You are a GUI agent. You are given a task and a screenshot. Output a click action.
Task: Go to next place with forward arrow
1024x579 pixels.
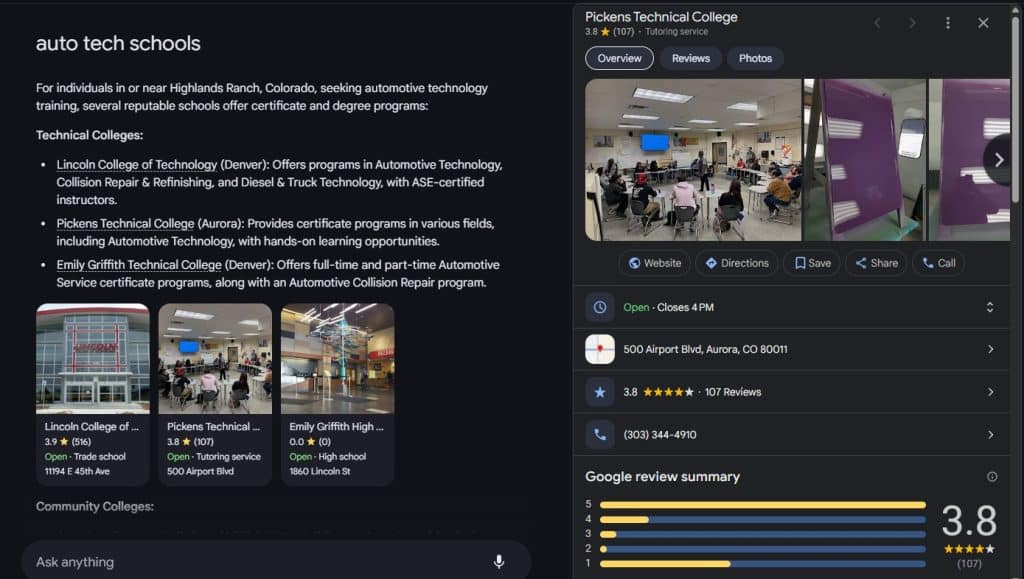[912, 23]
